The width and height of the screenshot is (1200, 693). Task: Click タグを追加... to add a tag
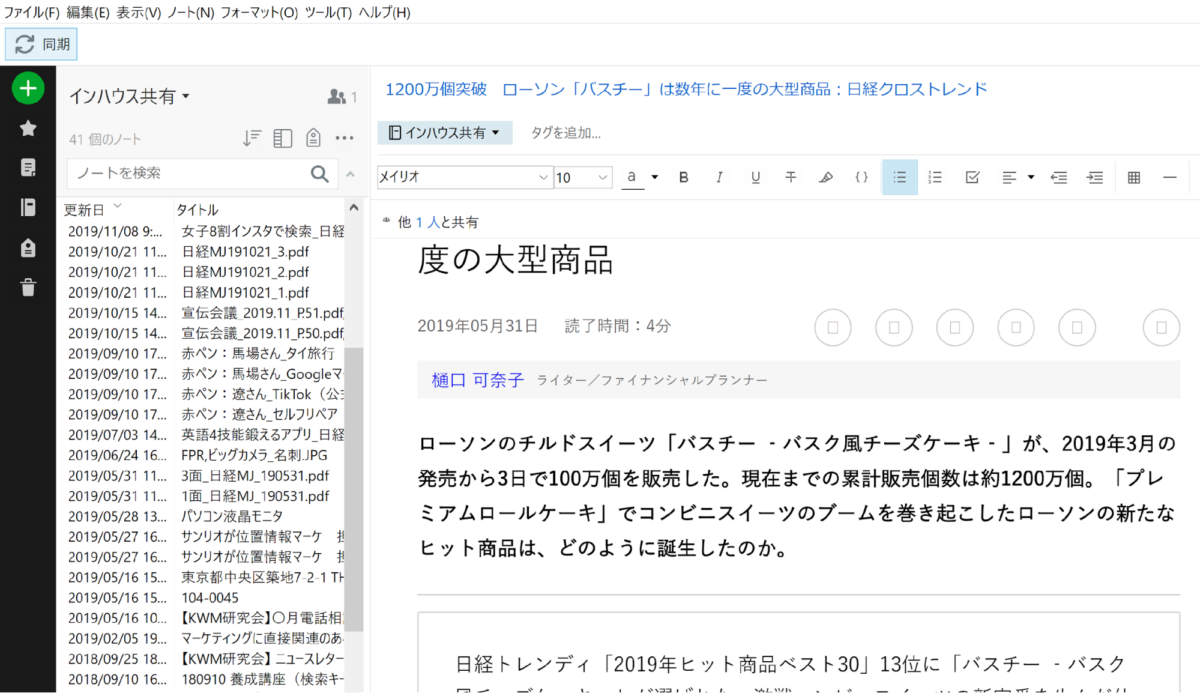[566, 132]
